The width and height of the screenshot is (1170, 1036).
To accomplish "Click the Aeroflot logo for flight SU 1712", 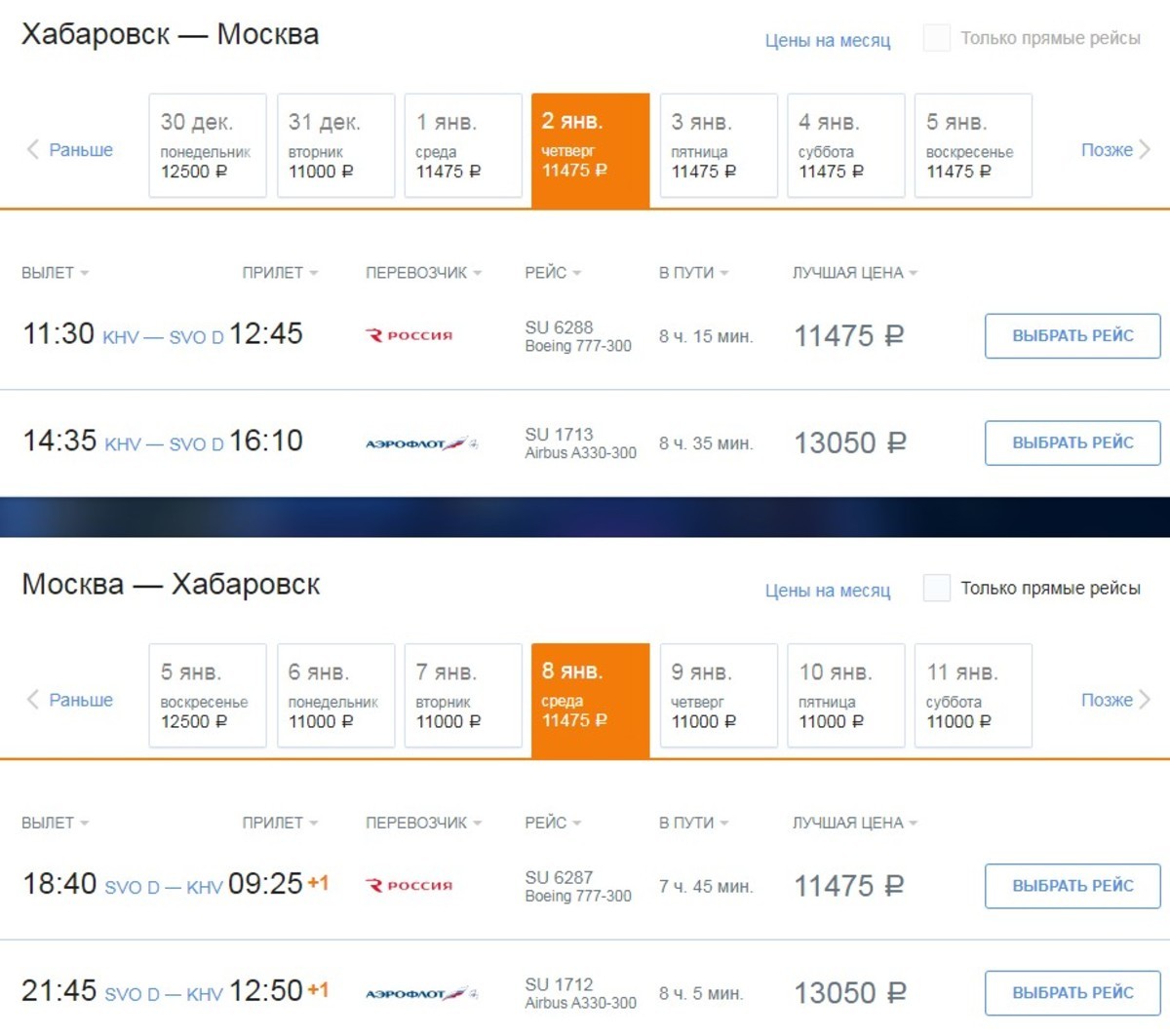I will (422, 993).
